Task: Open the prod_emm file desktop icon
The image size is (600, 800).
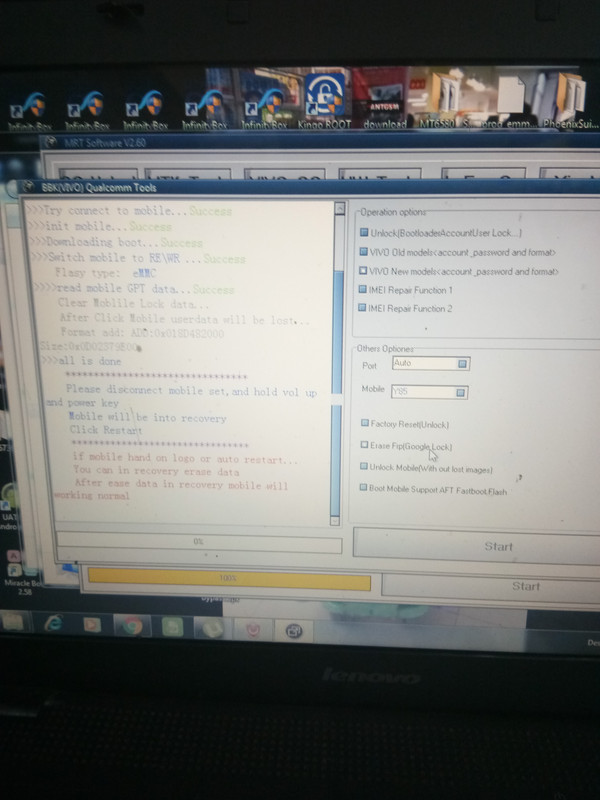Action: pyautogui.click(x=512, y=101)
